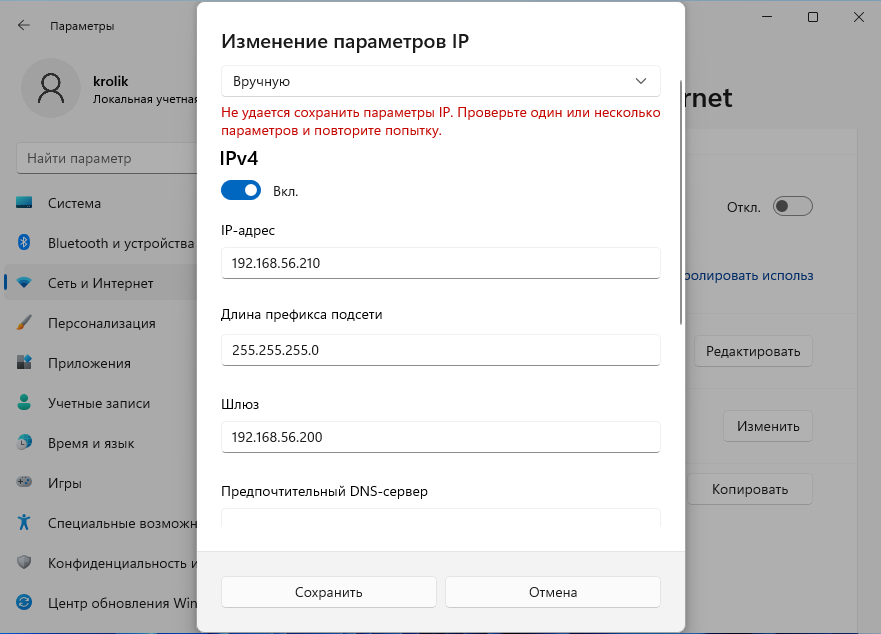Click the Система monitor icon
Screen dimensions: 881x634
tap(24, 203)
